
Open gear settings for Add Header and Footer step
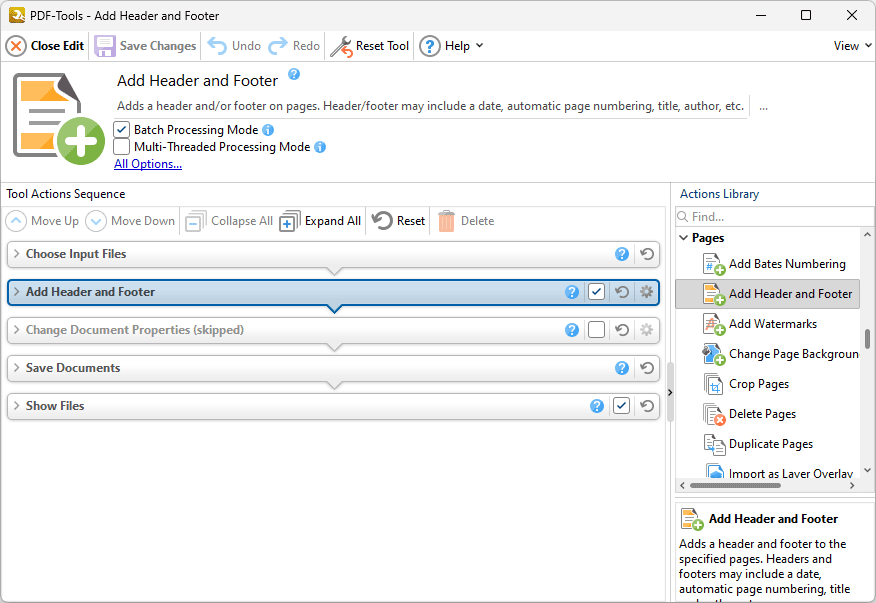(646, 292)
